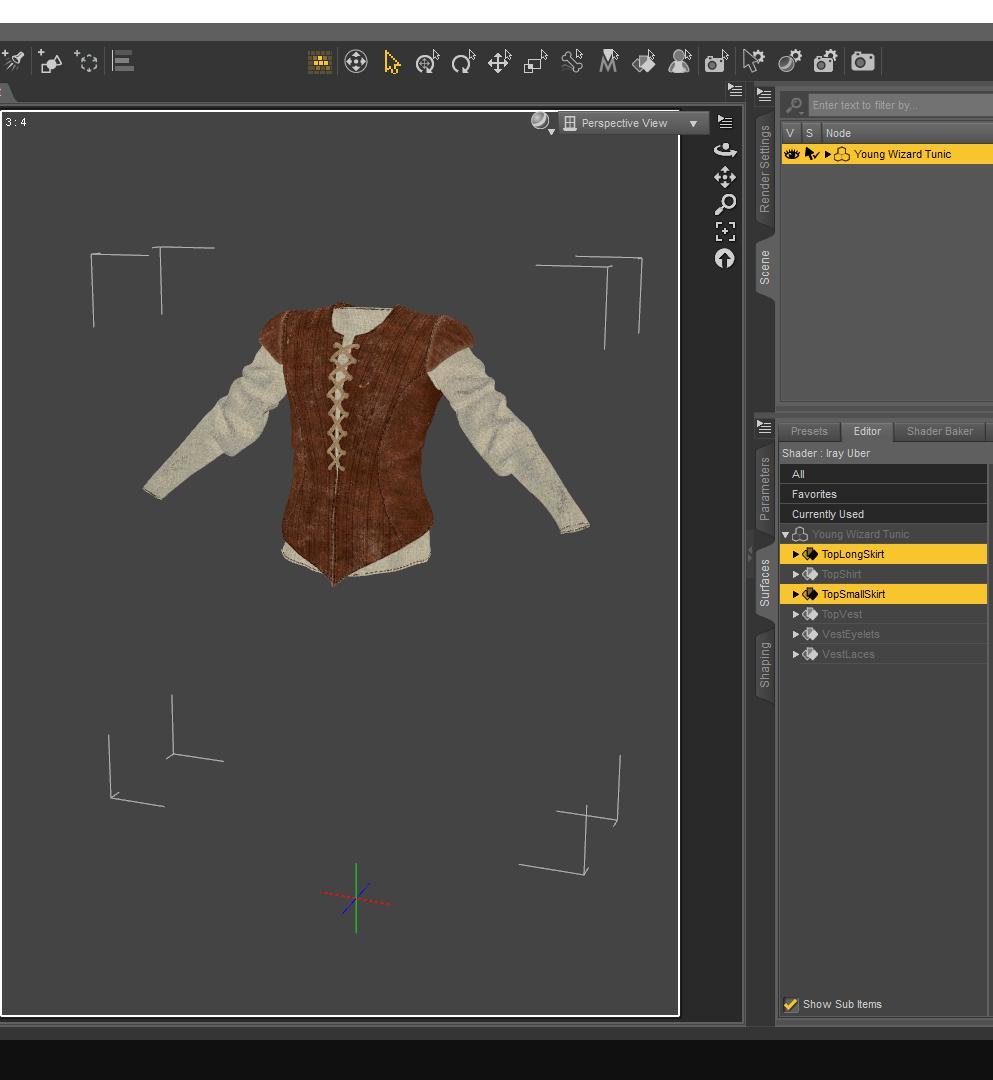Select the VestLaces surface row
This screenshot has width=993, height=1080.
pos(884,654)
